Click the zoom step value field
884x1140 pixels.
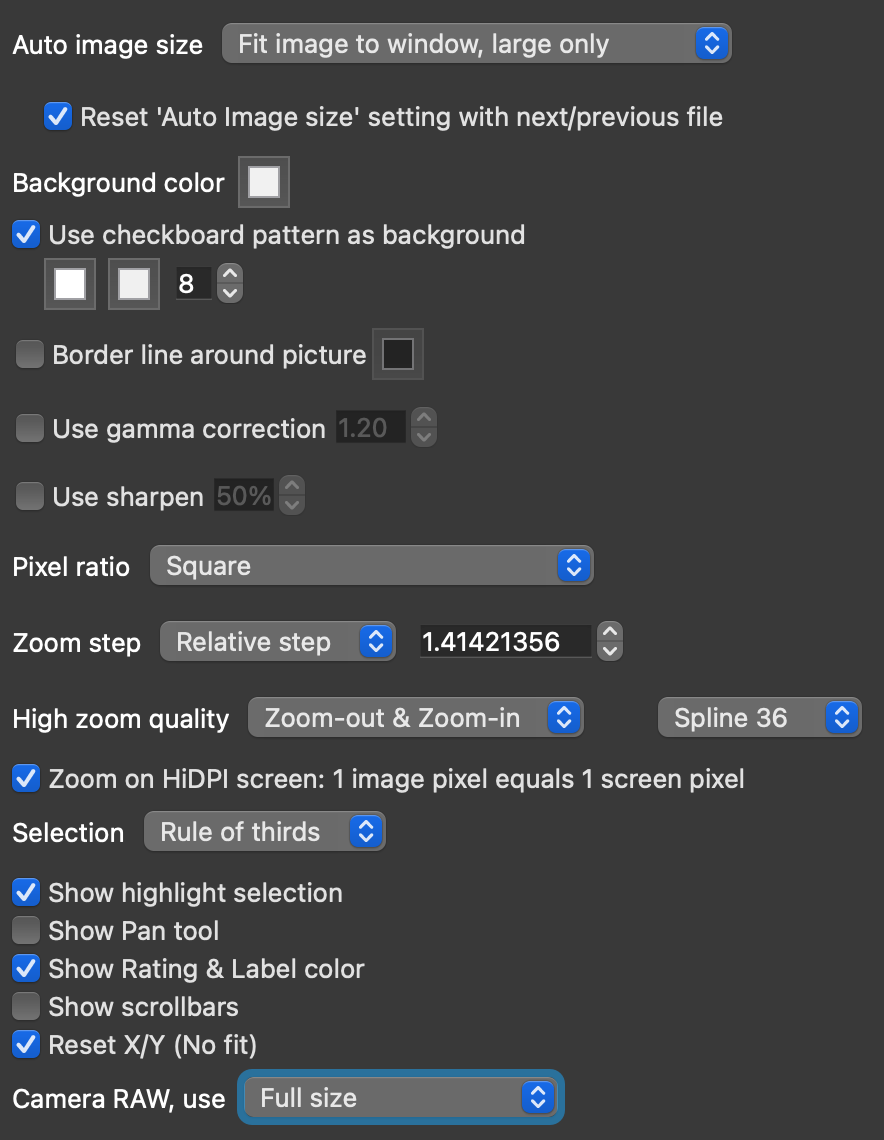(x=505, y=642)
